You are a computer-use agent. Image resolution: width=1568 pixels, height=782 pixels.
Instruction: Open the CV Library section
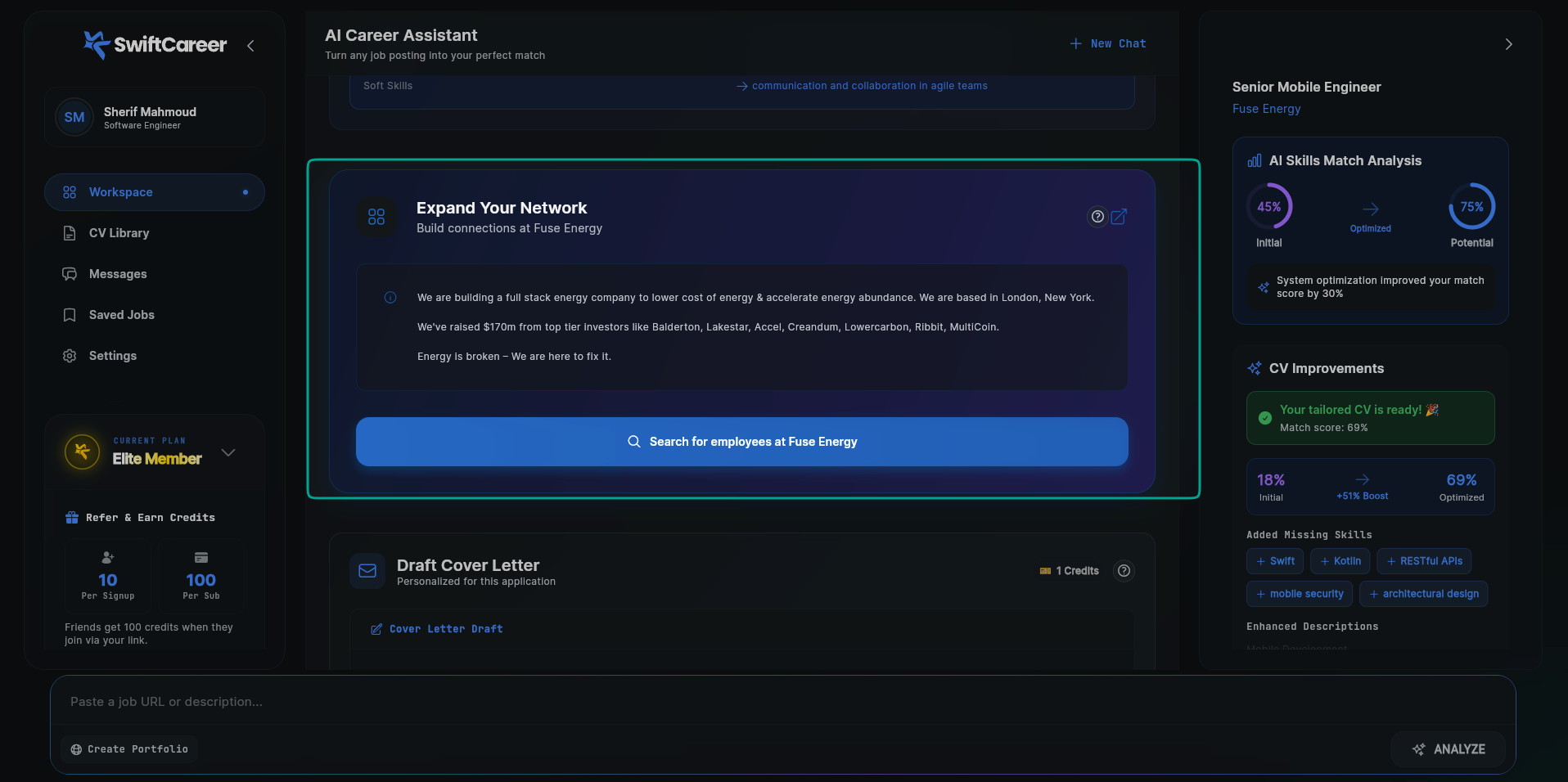(x=119, y=232)
